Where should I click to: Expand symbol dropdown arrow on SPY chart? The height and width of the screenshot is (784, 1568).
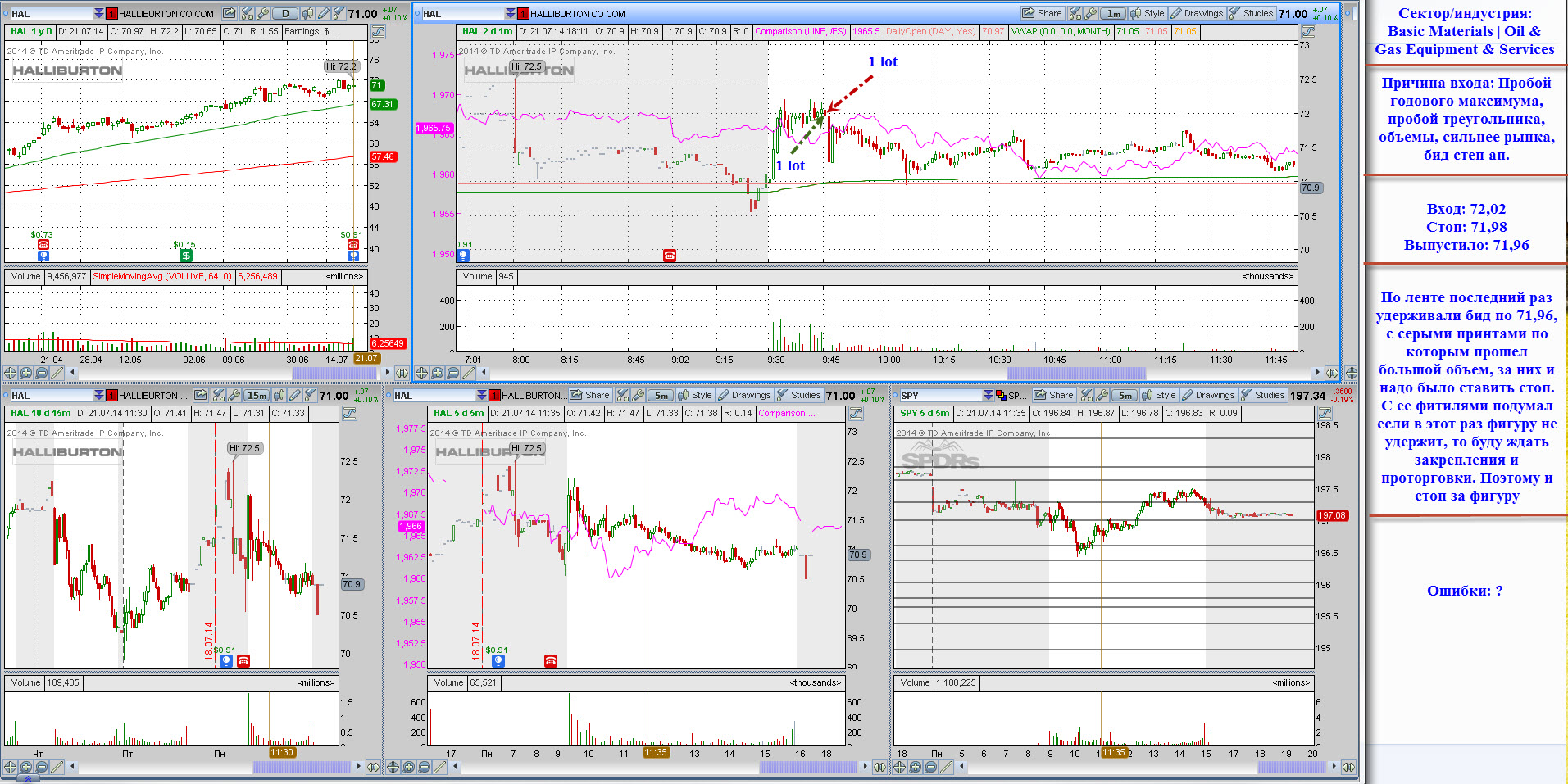pos(989,396)
